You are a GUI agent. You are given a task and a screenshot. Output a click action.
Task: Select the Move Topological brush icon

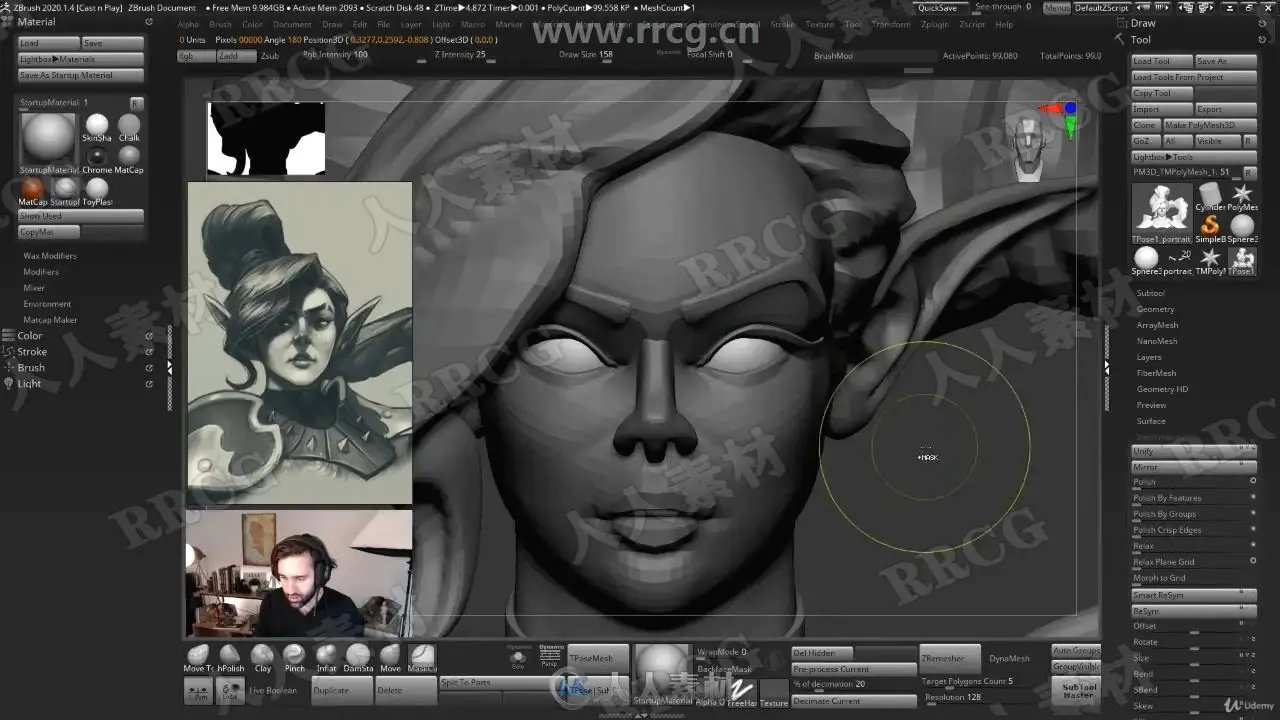(198, 657)
